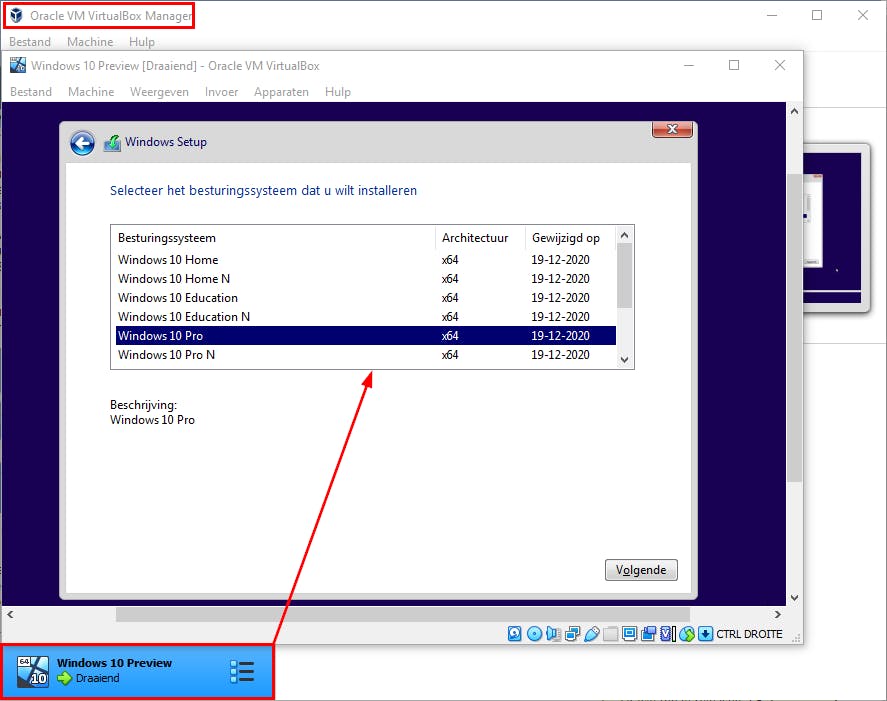Image resolution: width=887 pixels, height=701 pixels.
Task: Minimize the VirtualBox Manager window
Action: [x=772, y=15]
